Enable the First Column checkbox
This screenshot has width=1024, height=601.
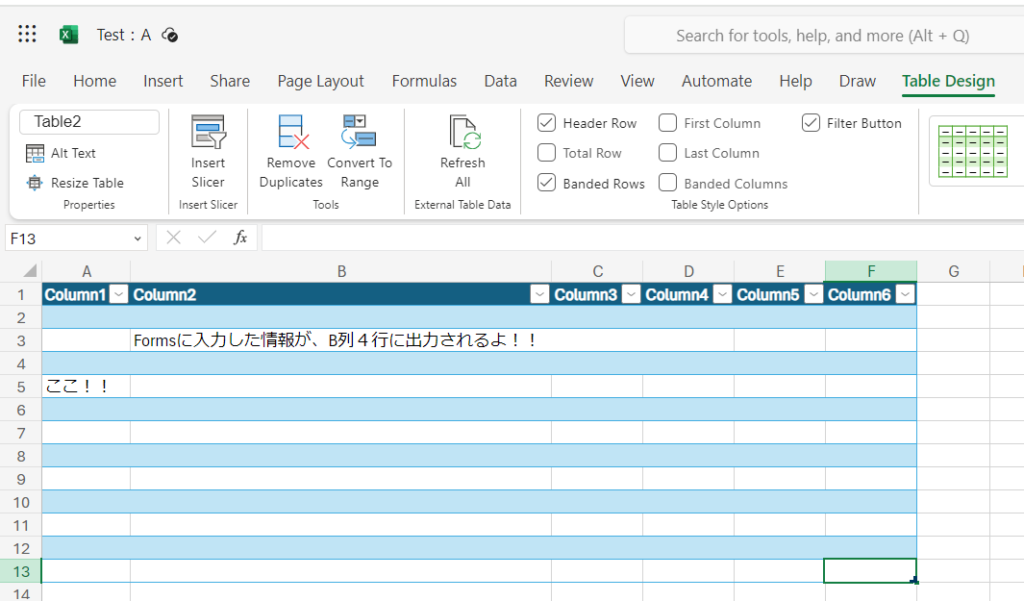click(668, 123)
